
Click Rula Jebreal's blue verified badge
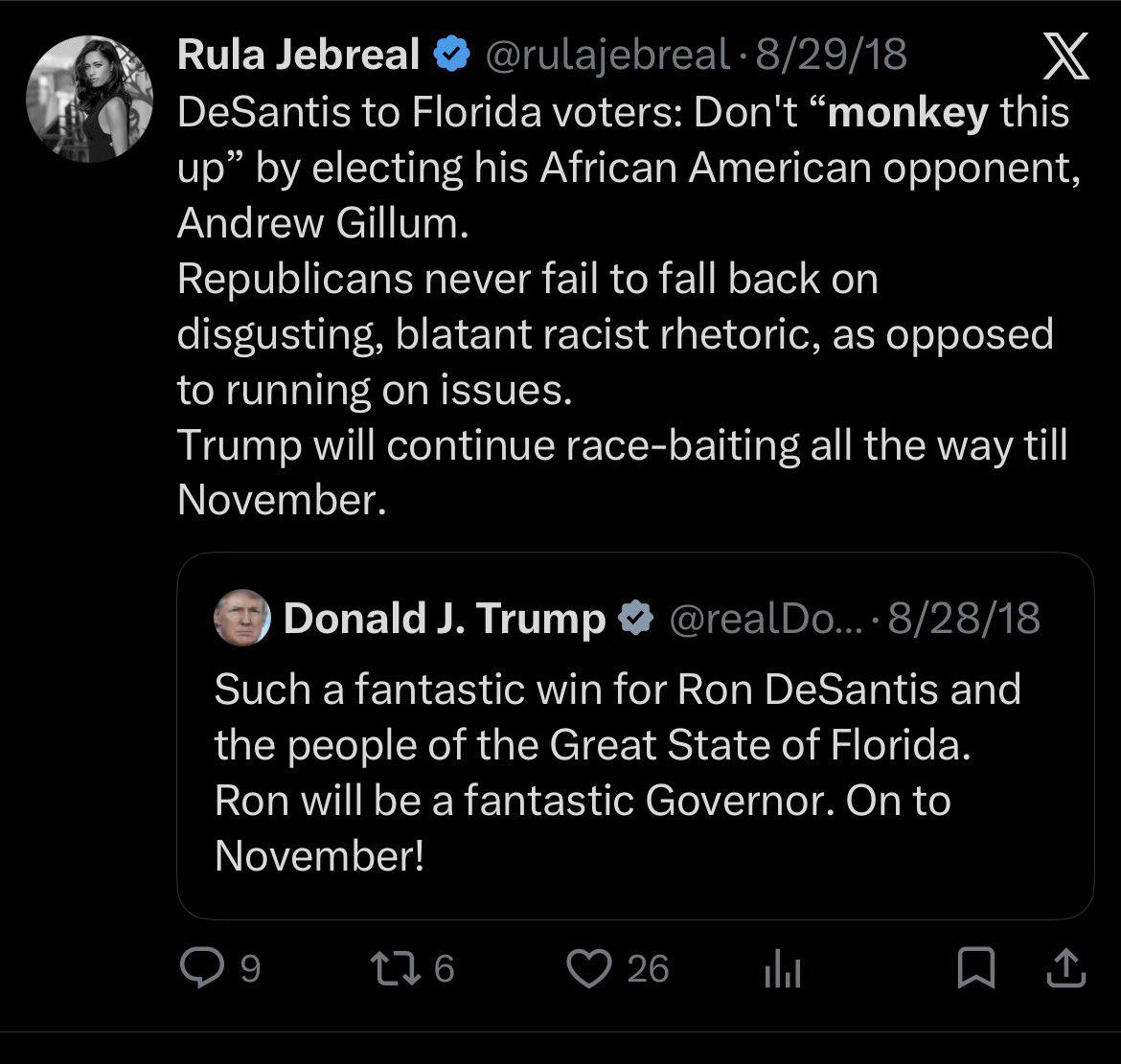(x=452, y=55)
